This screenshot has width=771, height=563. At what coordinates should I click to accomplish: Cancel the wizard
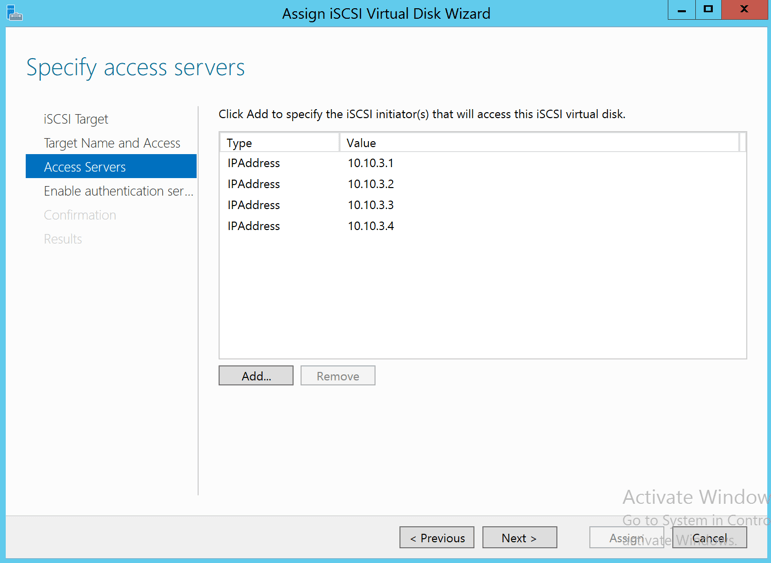[710, 538]
